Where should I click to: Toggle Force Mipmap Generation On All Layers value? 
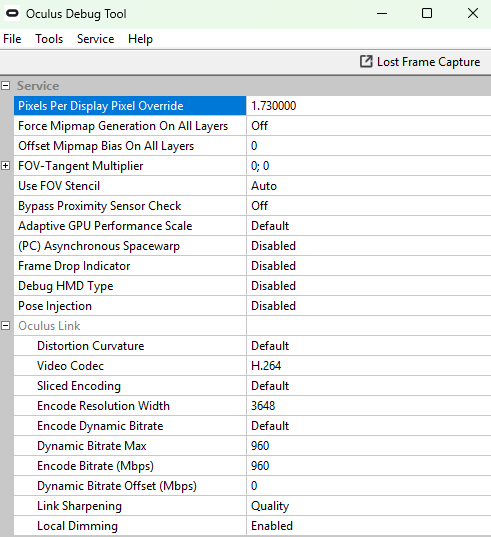(x=369, y=126)
